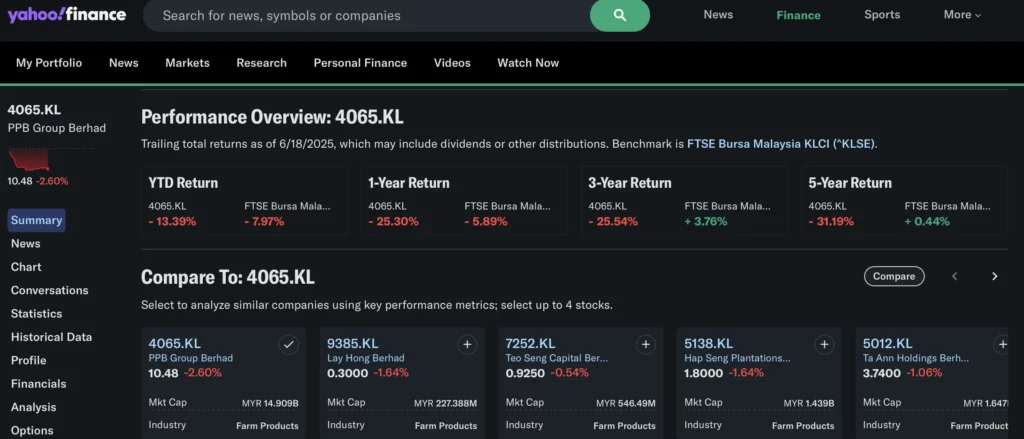Open FTSE Bursa Malaysia KLCI benchmark link
This screenshot has height=439, width=1024.
(x=782, y=144)
